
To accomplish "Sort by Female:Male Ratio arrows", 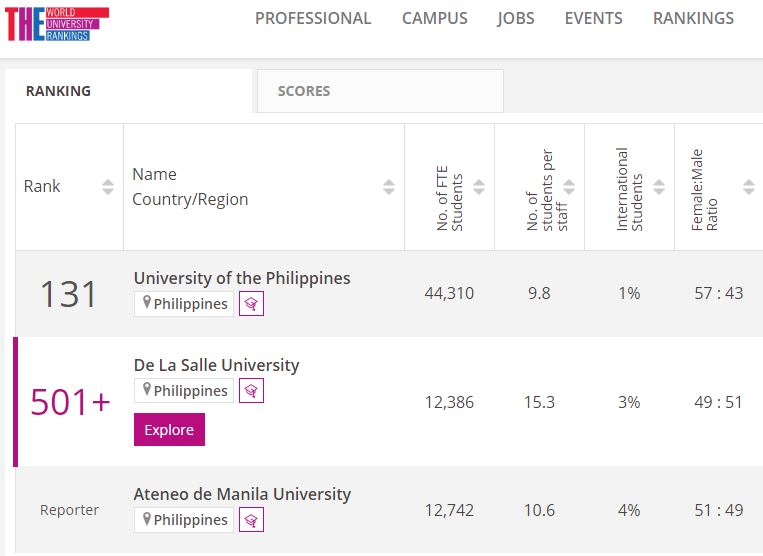I will [x=749, y=187].
